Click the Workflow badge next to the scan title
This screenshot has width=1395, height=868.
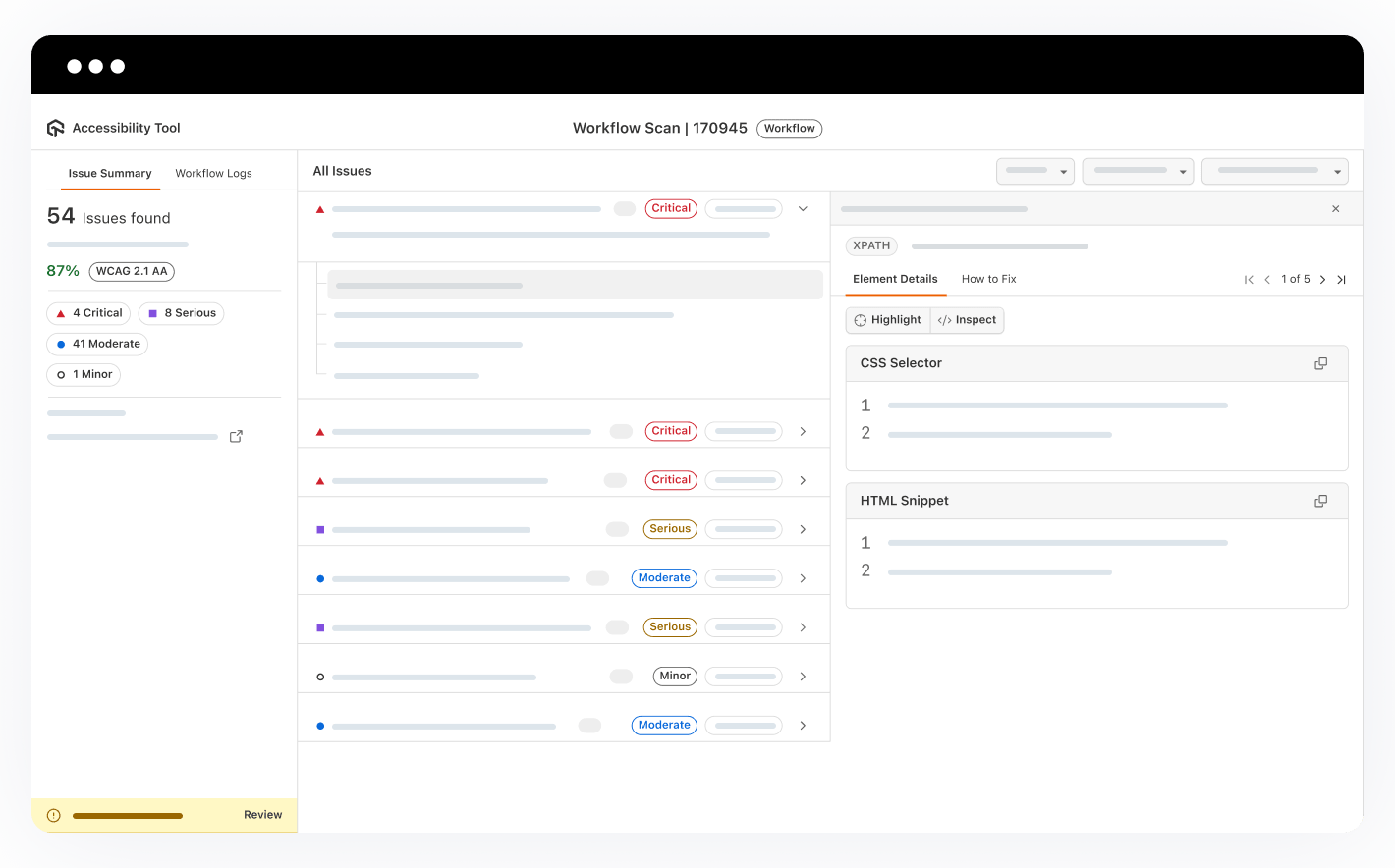point(789,128)
